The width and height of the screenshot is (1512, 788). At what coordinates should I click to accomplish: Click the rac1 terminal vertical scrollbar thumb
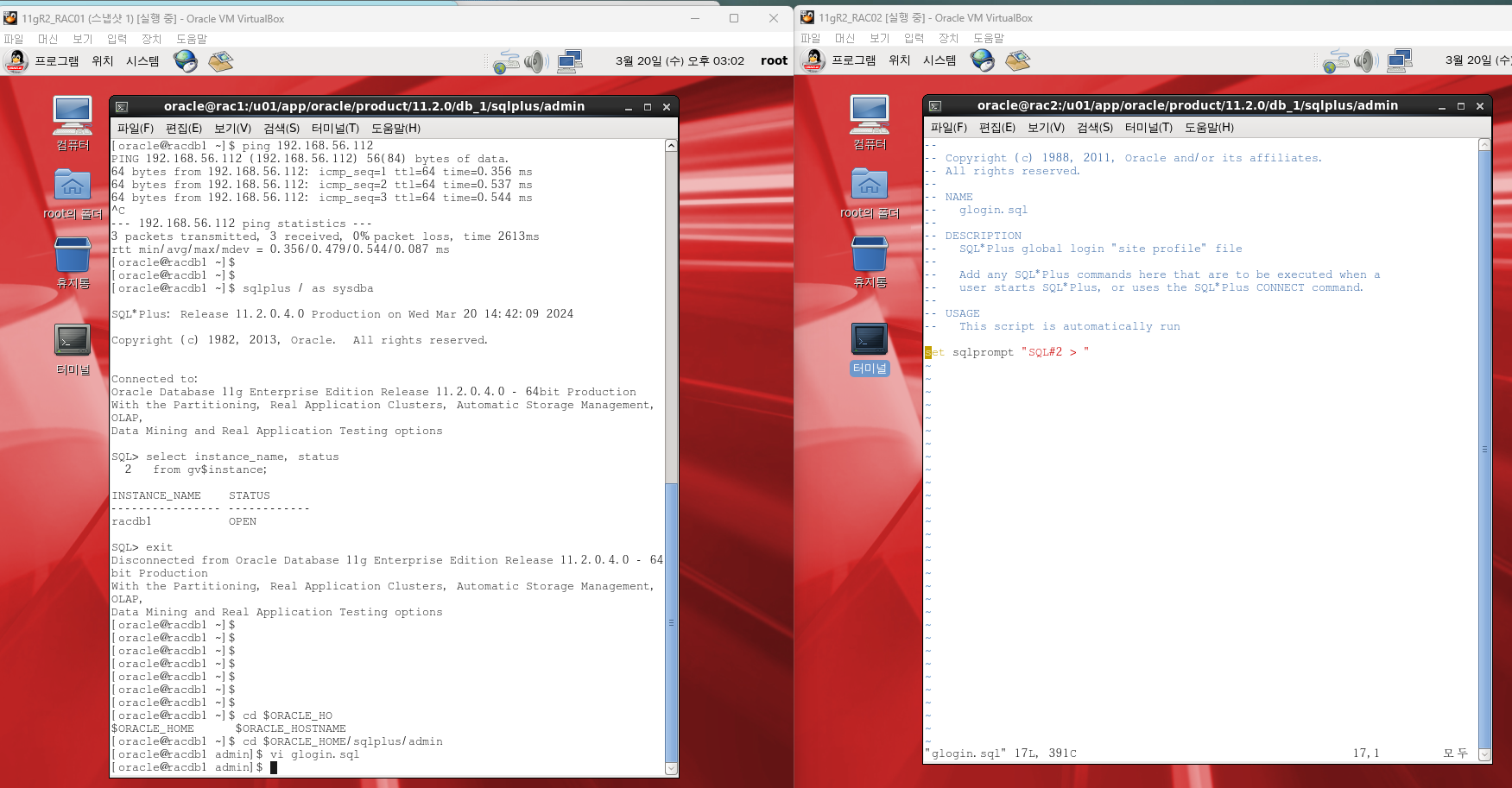tap(671, 622)
